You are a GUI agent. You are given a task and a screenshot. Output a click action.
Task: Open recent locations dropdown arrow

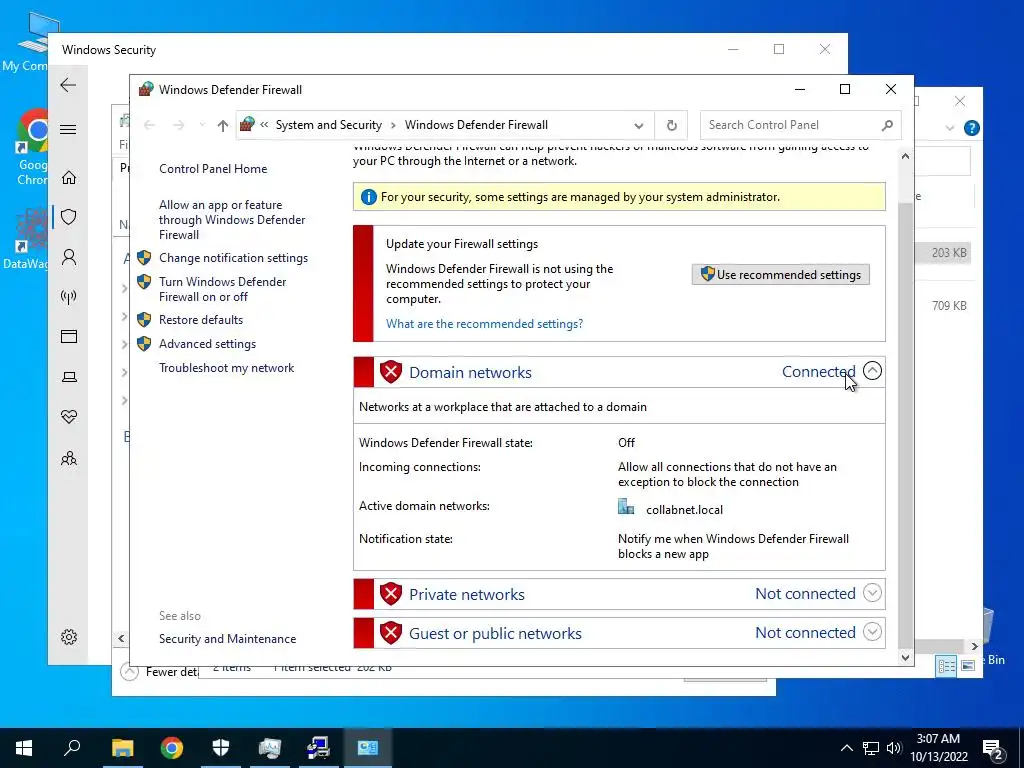202,125
